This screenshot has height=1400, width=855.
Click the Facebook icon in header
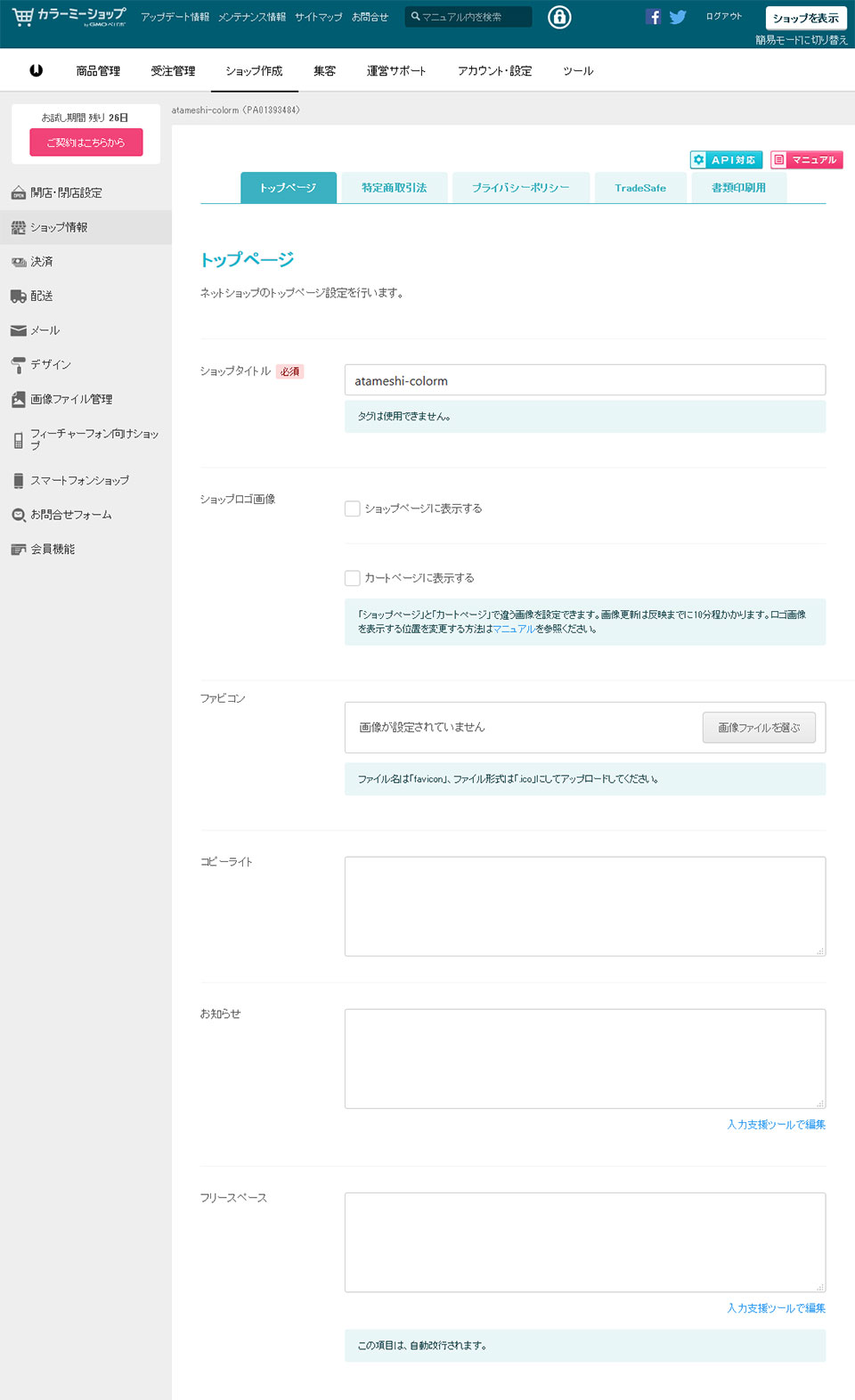[x=653, y=17]
